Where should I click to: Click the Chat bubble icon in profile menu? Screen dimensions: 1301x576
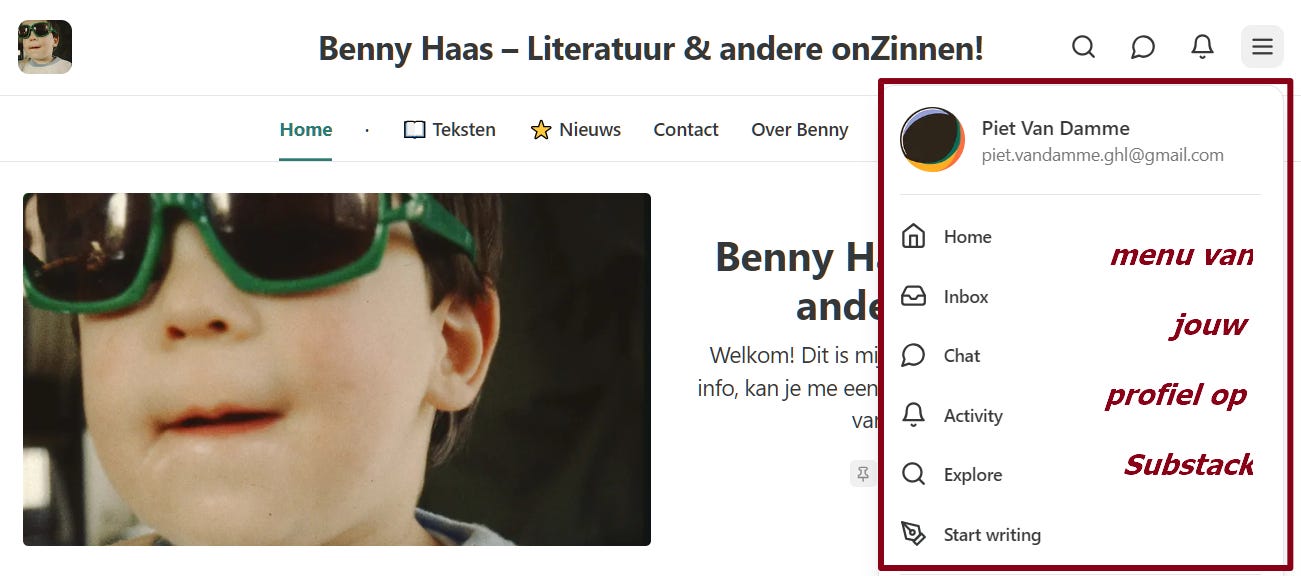click(913, 355)
